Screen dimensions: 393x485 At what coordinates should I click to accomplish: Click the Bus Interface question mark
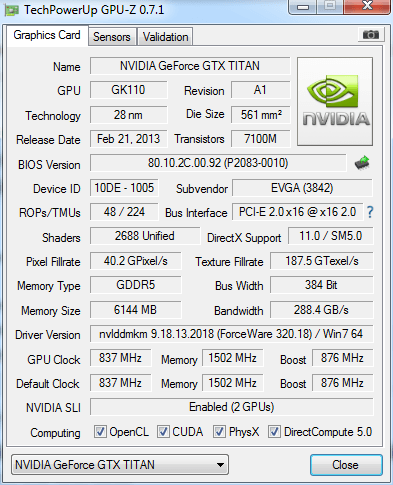click(x=370, y=212)
